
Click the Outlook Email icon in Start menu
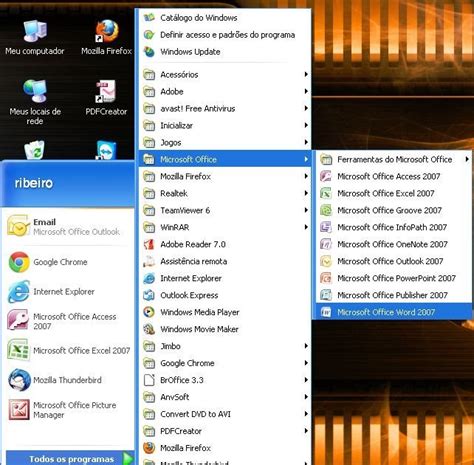coord(19,226)
